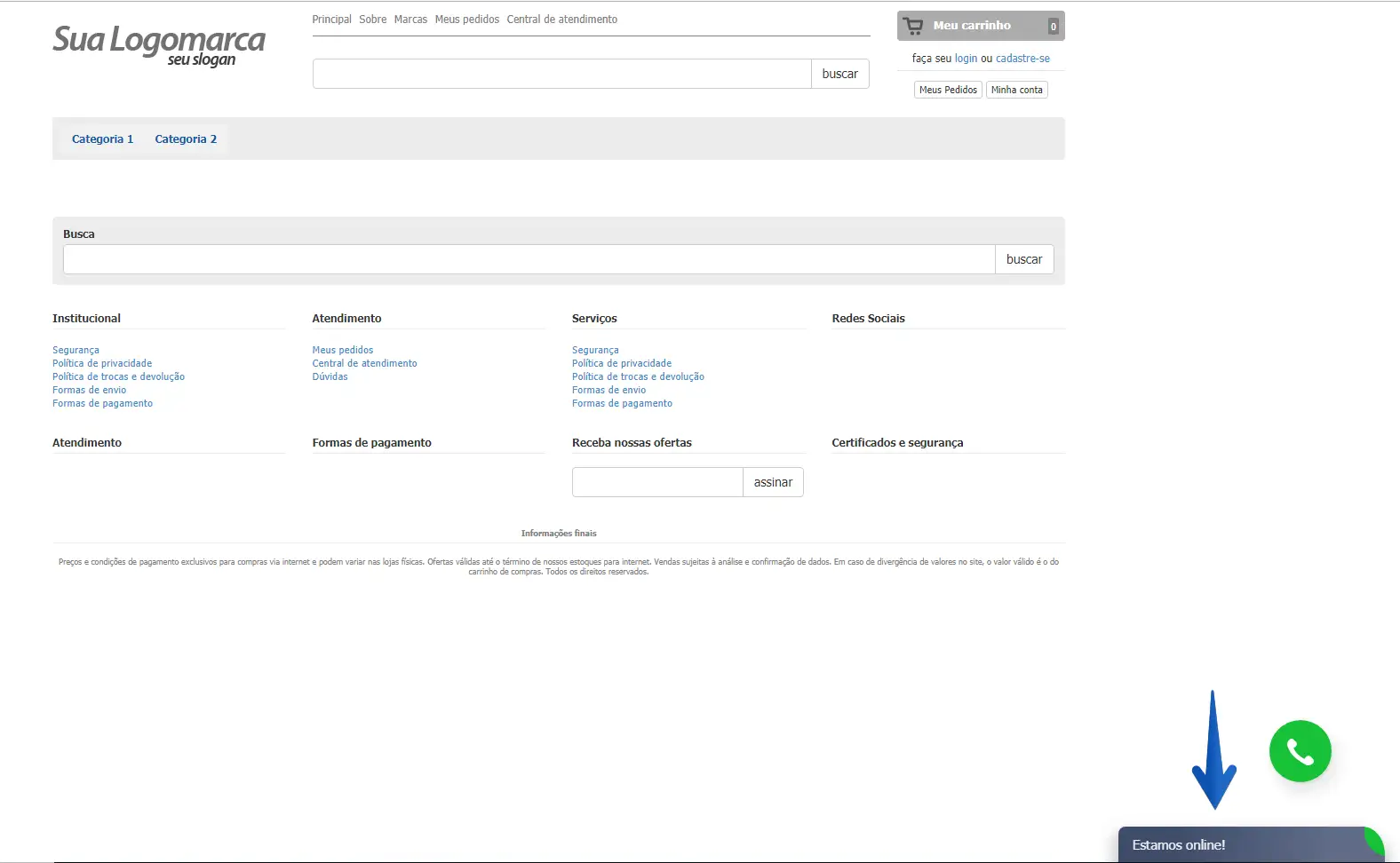Click the Meus Pedidos button

pyautogui.click(x=948, y=90)
